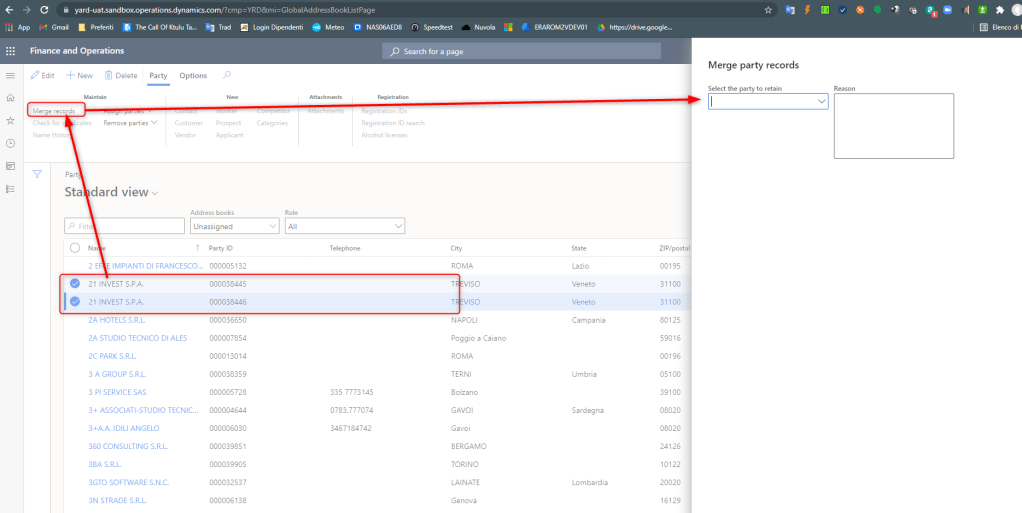
Task: Uncheck row with Party ID 000038445
Action: pyautogui.click(x=75, y=284)
